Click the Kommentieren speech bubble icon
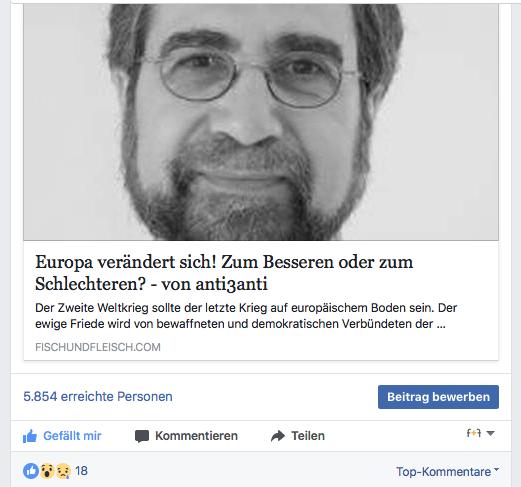Image resolution: width=521 pixels, height=487 pixels. [142, 436]
